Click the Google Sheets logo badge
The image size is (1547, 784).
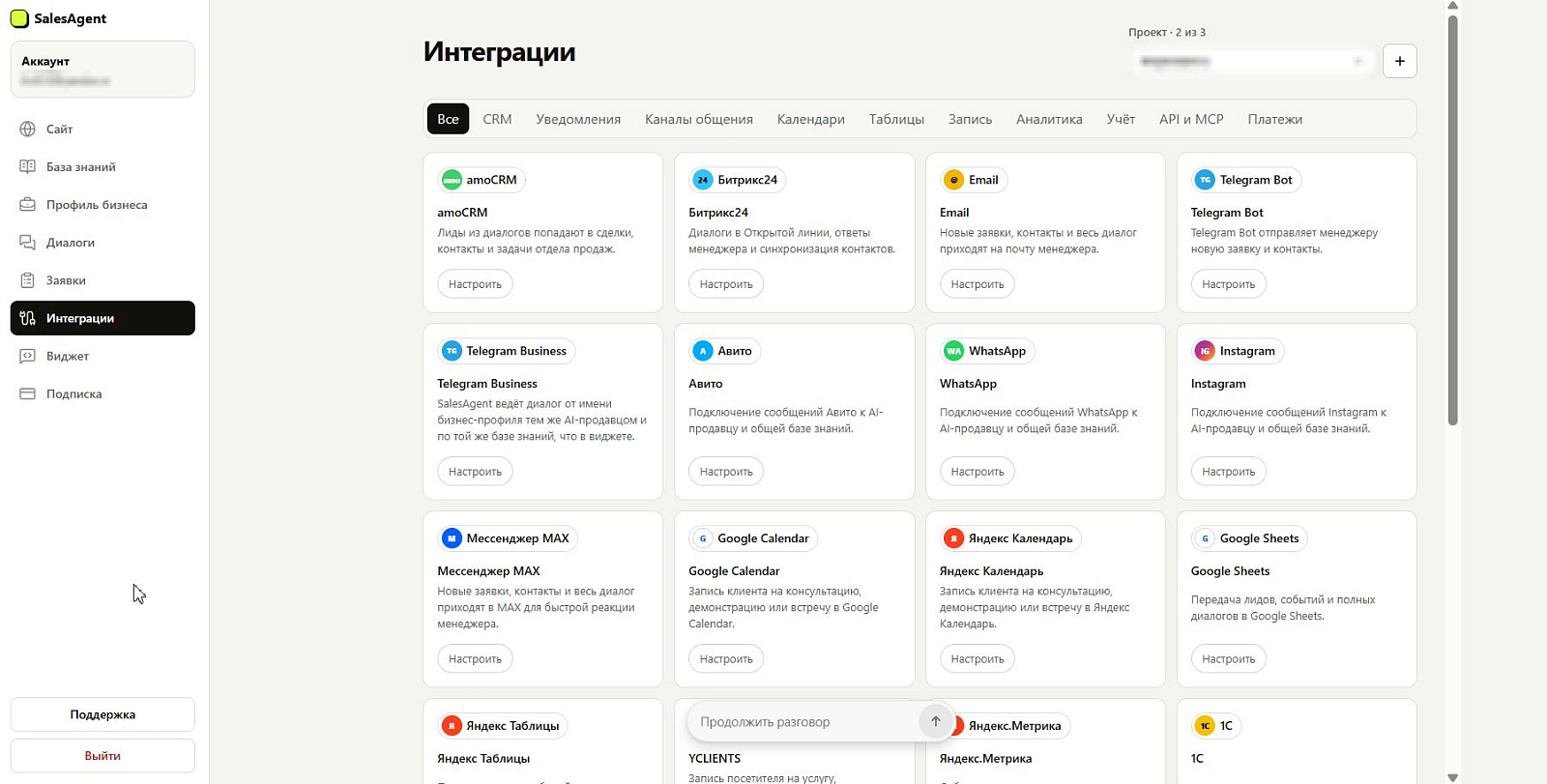1205,538
